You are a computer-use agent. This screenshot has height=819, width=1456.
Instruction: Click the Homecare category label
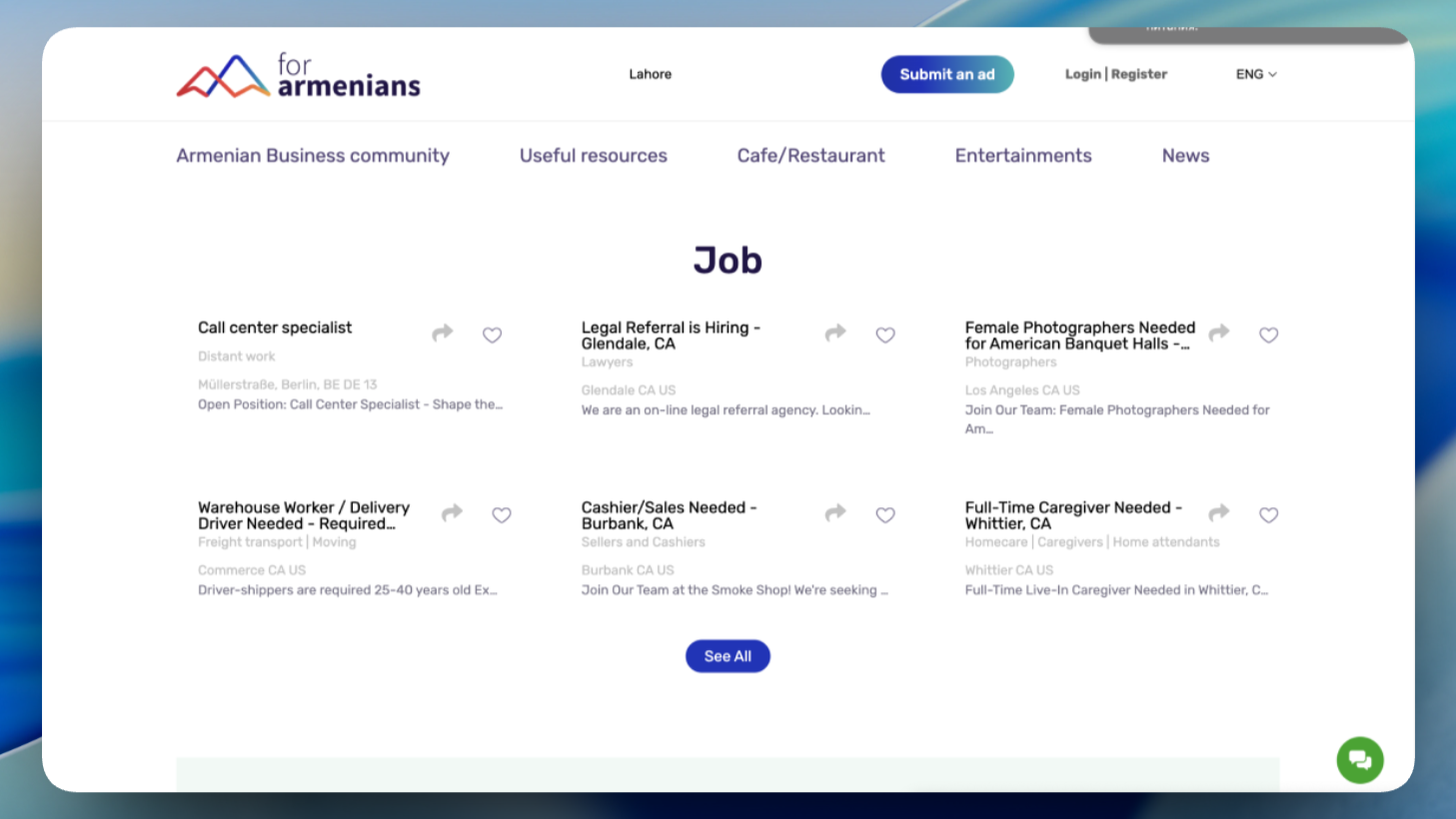pyautogui.click(x=996, y=542)
